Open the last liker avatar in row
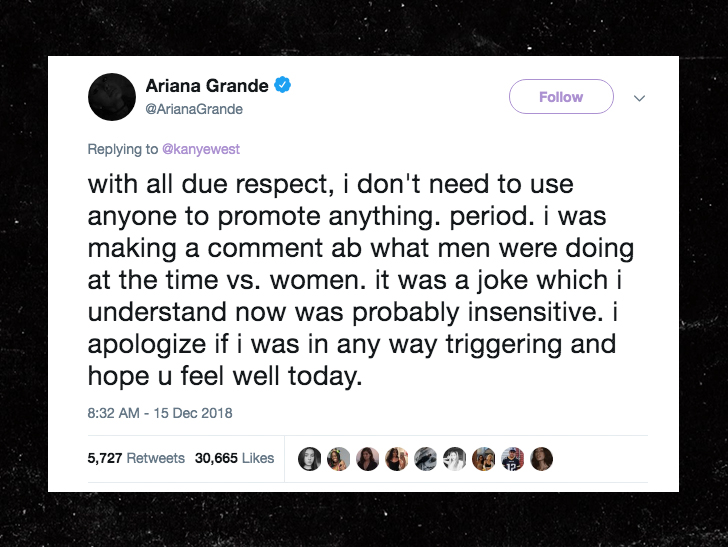This screenshot has width=728, height=547. point(541,459)
